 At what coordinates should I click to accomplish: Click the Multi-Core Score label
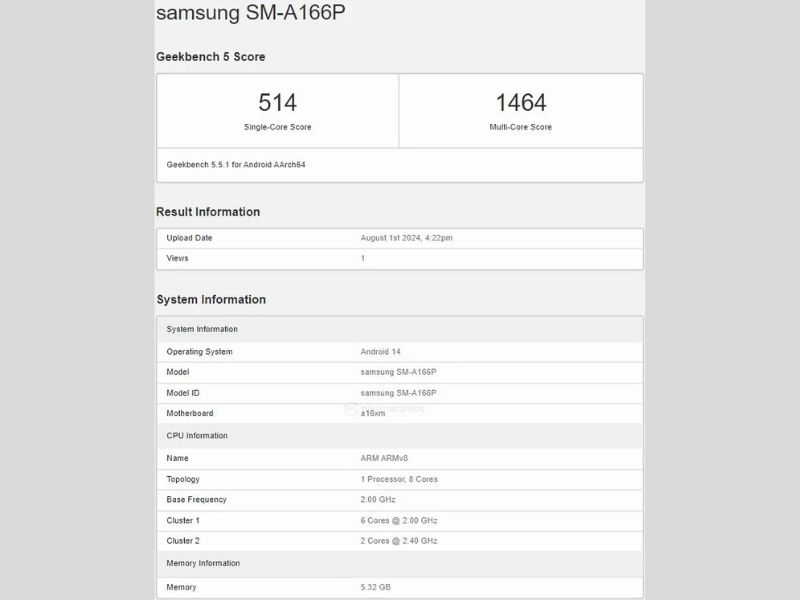click(521, 127)
